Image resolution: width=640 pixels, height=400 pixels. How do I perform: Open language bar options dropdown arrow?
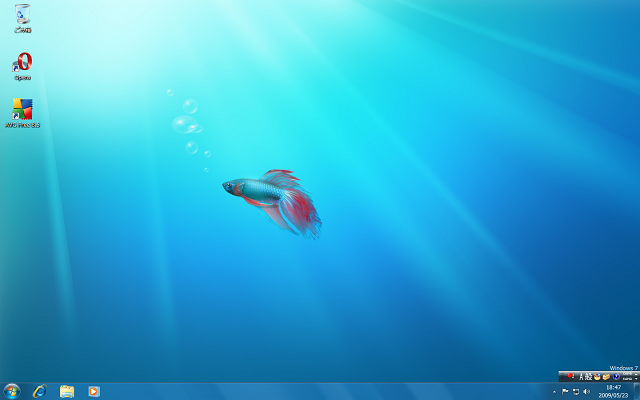pyautogui.click(x=636, y=379)
